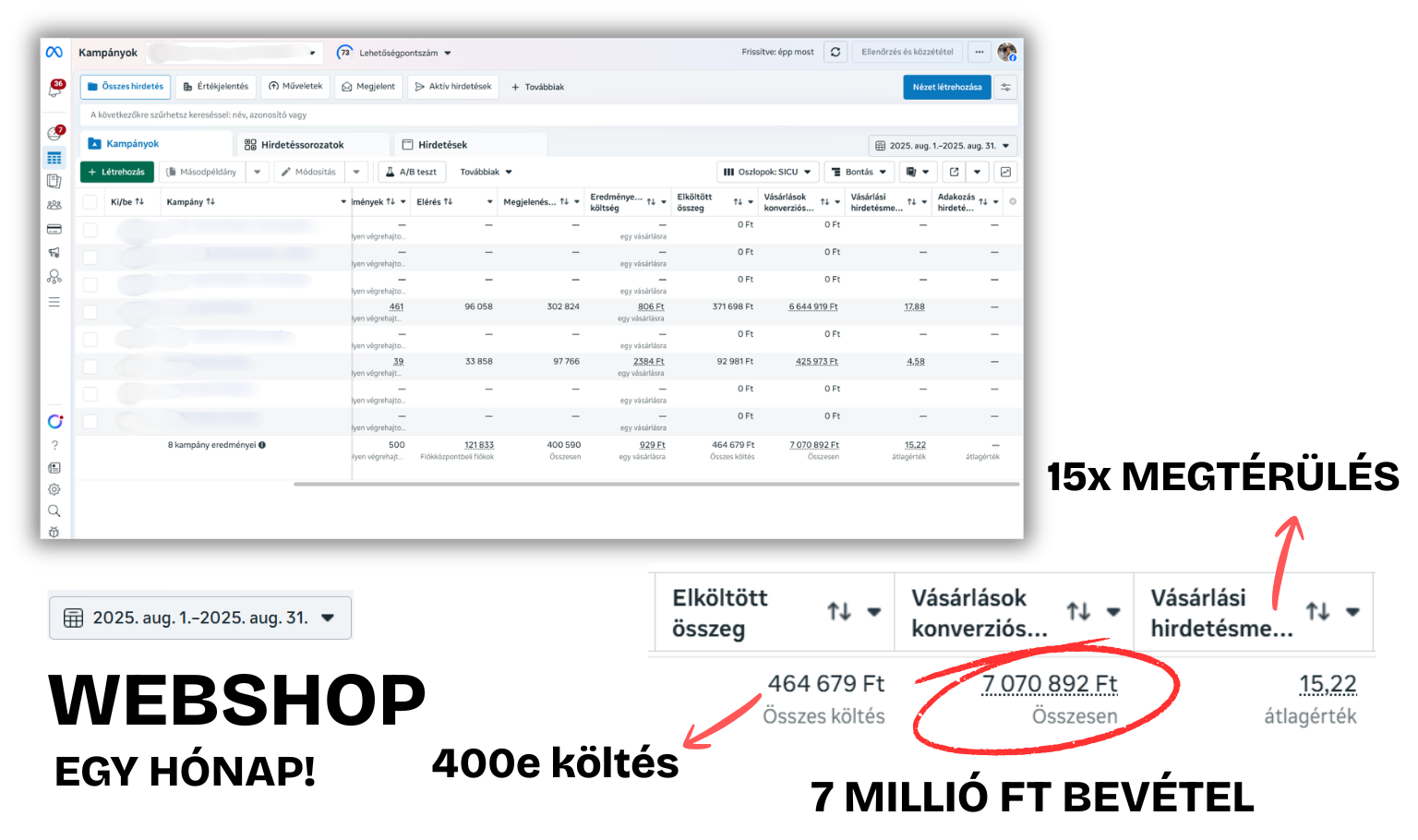Check the select-all campaigns header checkbox
The width and height of the screenshot is (1418, 840).
click(x=90, y=202)
